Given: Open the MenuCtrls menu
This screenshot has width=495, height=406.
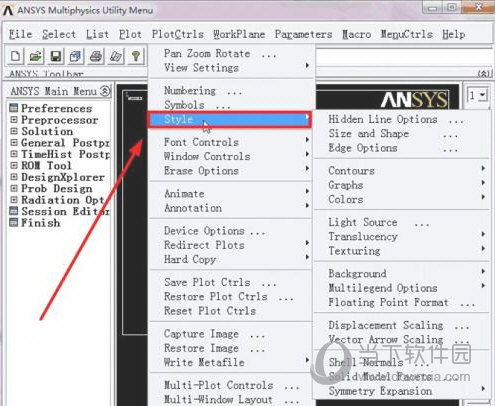Looking at the screenshot, I should 406,34.
